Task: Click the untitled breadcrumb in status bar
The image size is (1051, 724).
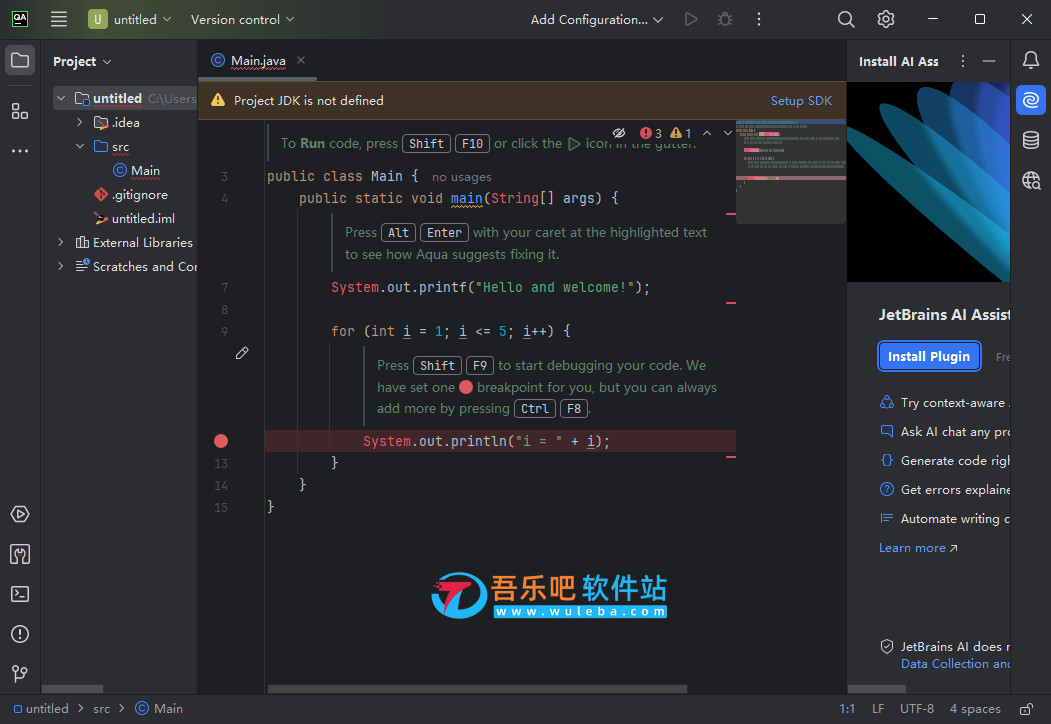Action: coord(42,709)
